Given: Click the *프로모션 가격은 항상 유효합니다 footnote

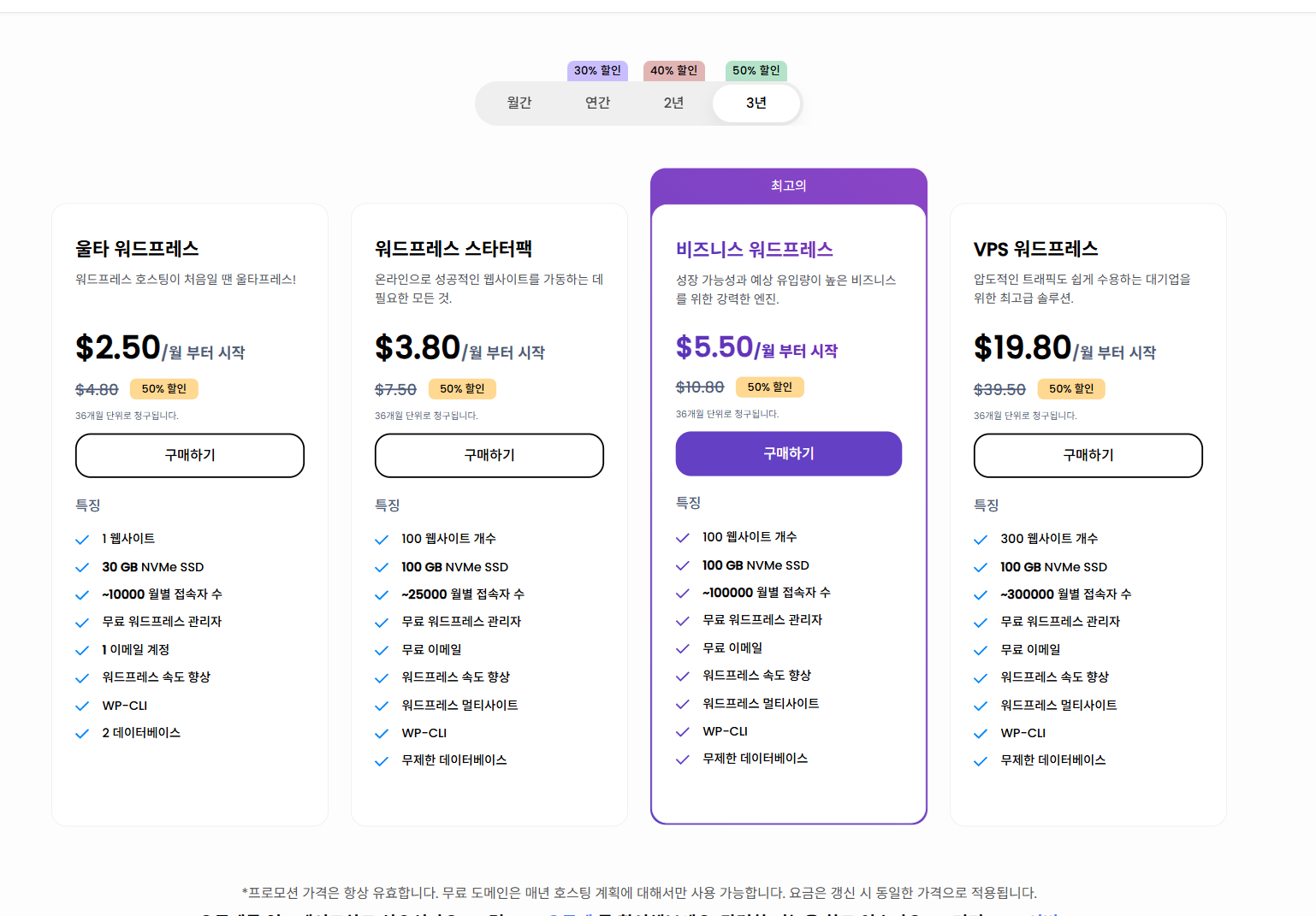Looking at the screenshot, I should click(x=639, y=893).
